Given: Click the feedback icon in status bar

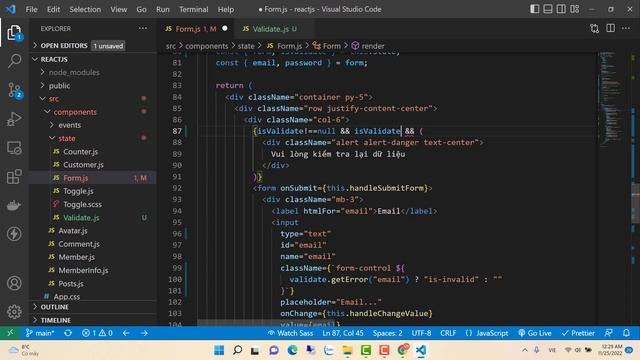Looking at the screenshot, I should pyautogui.click(x=609, y=333).
